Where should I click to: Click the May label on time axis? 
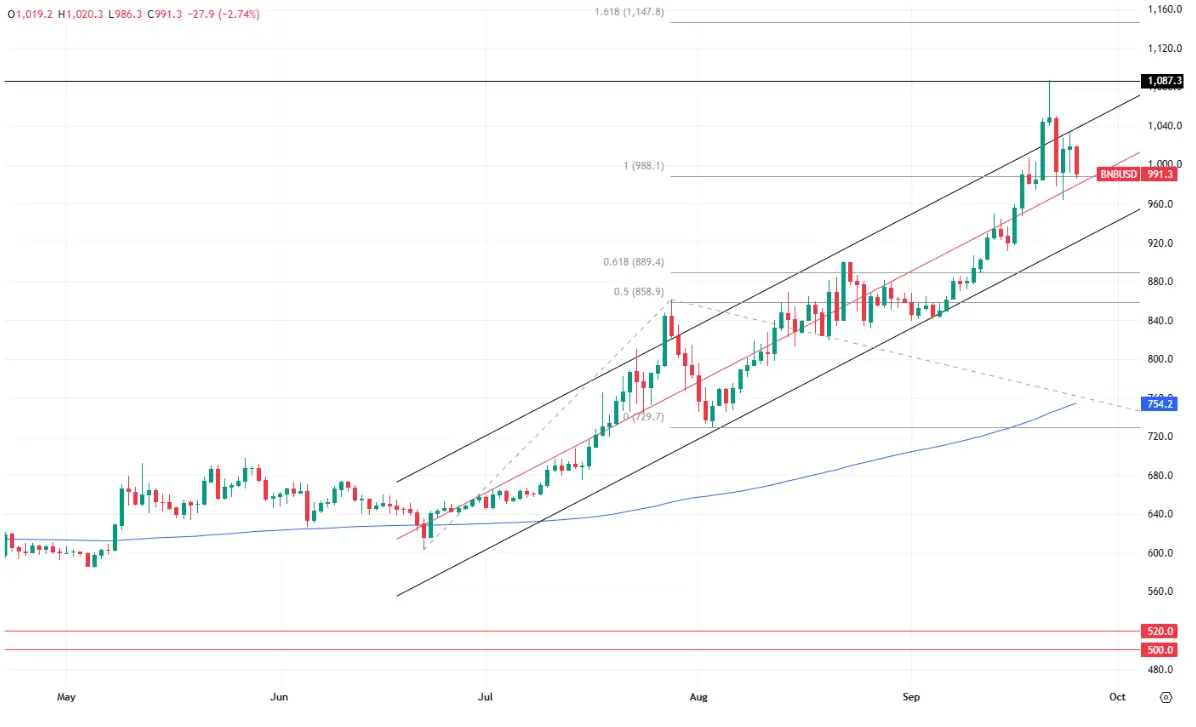(66, 696)
